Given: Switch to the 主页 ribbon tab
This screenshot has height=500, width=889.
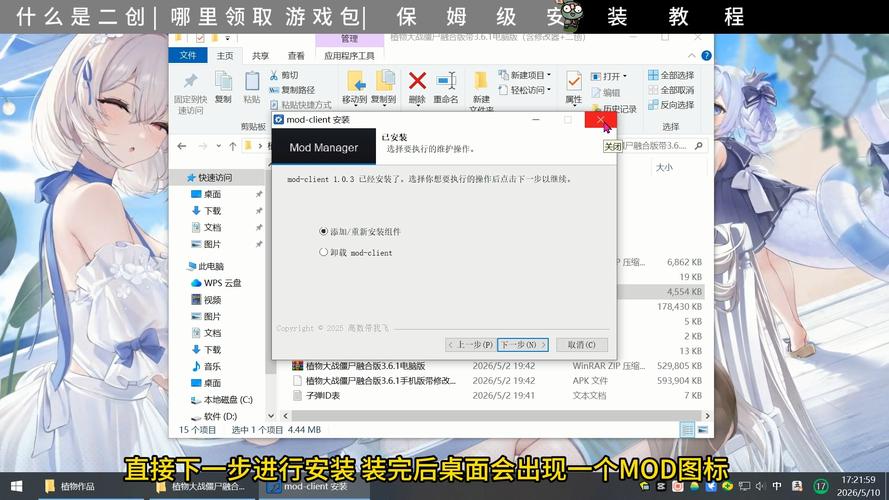Looking at the screenshot, I should point(225,56).
